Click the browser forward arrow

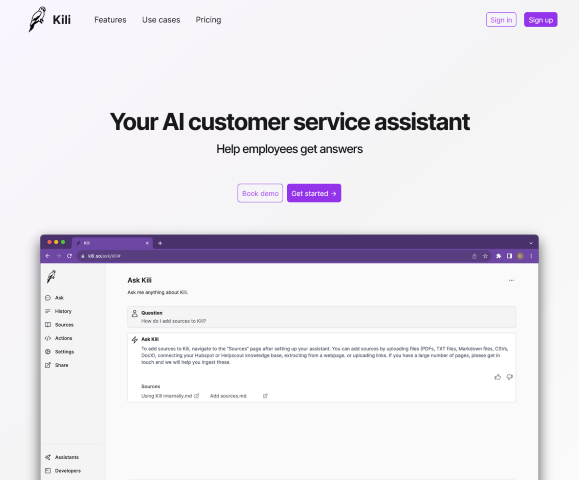[58, 256]
